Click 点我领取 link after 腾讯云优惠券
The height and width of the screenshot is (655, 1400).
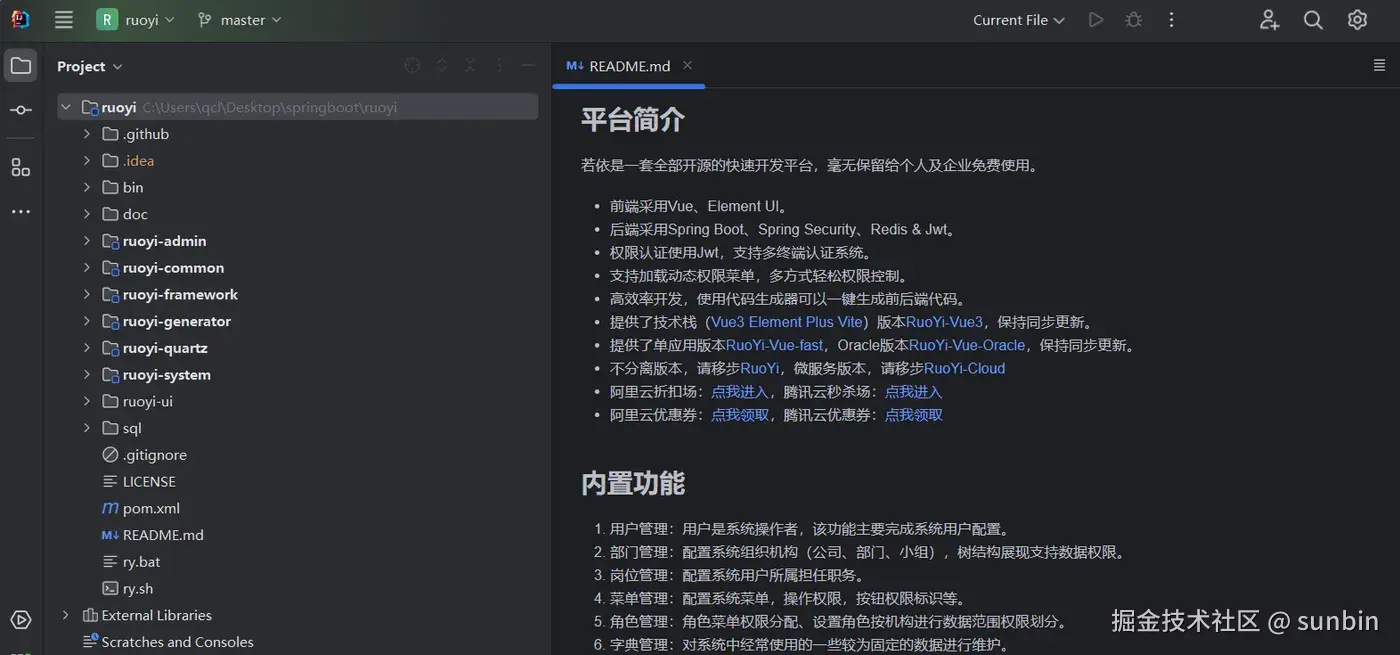click(x=914, y=414)
